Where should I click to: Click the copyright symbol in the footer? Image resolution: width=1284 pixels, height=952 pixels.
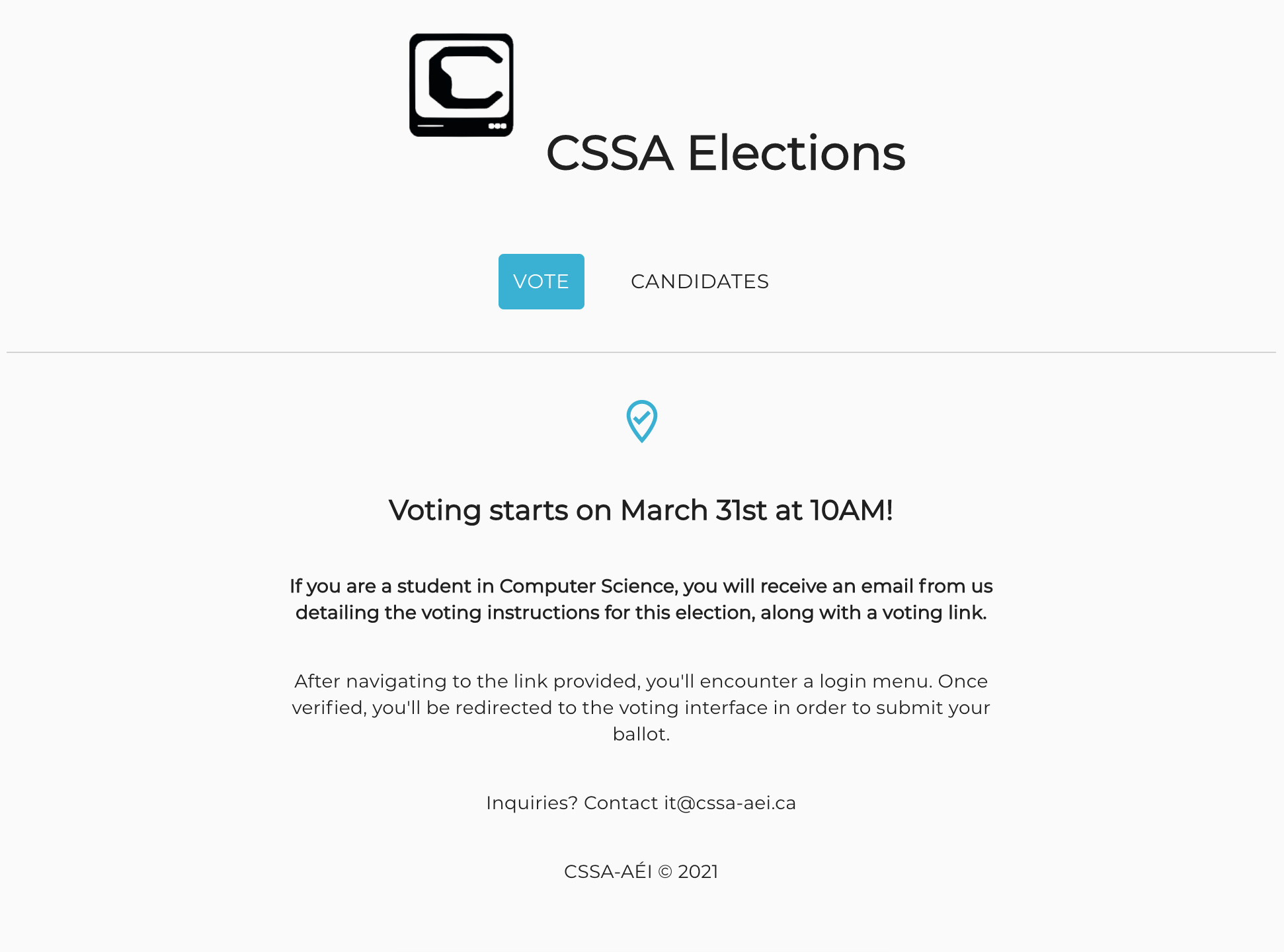click(x=665, y=872)
